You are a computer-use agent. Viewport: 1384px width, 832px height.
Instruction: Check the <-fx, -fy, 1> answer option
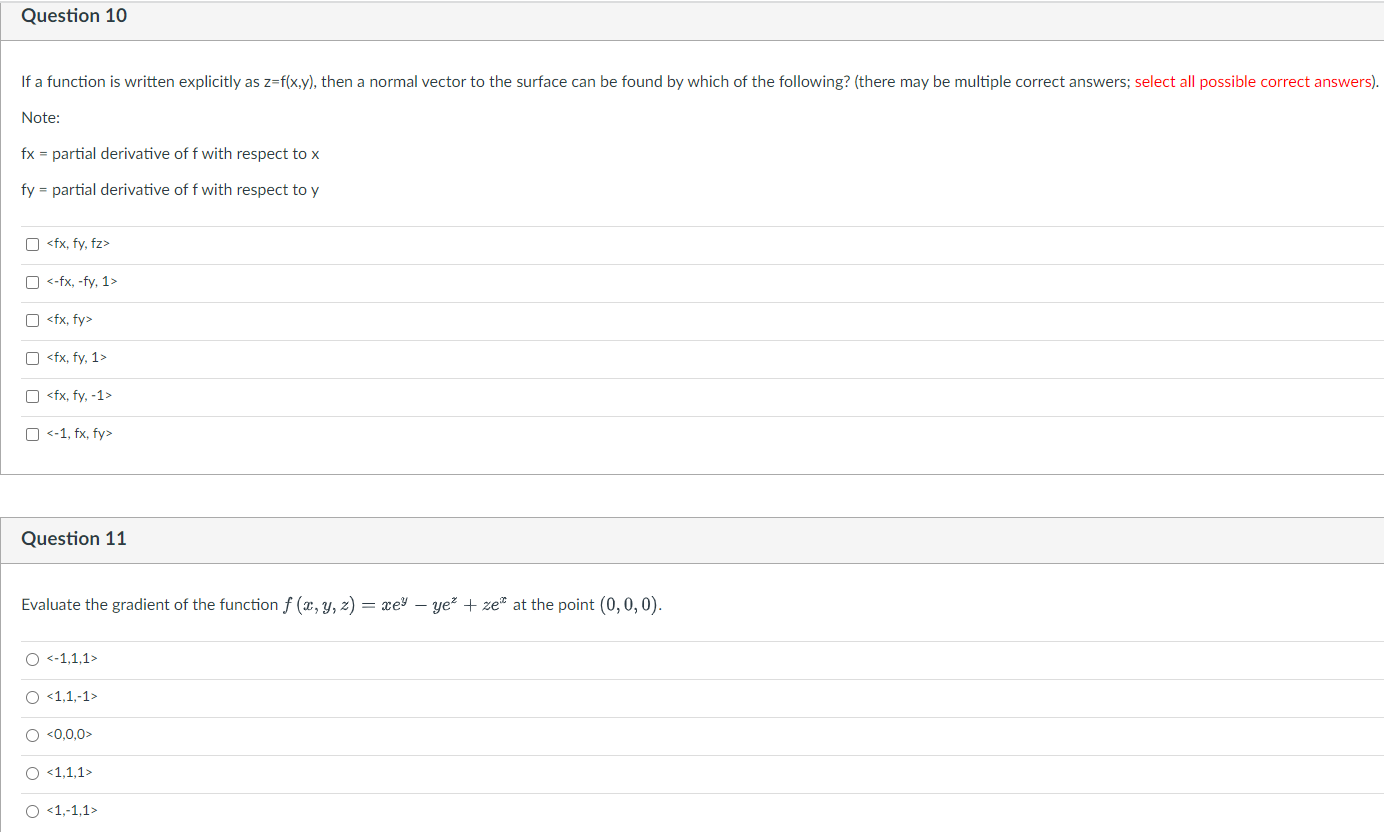pyautogui.click(x=31, y=281)
